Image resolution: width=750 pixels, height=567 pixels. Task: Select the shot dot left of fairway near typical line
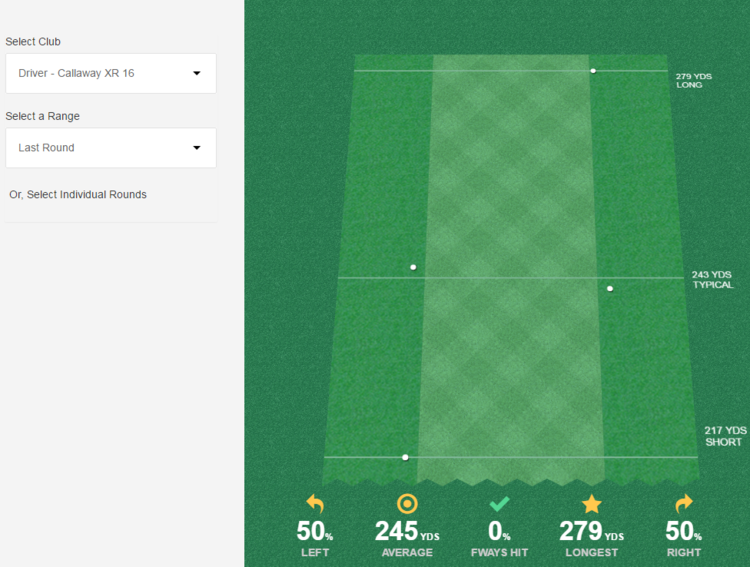413,267
